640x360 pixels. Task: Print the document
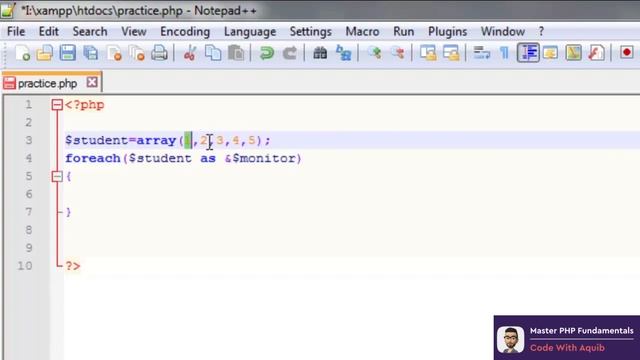tap(159, 53)
